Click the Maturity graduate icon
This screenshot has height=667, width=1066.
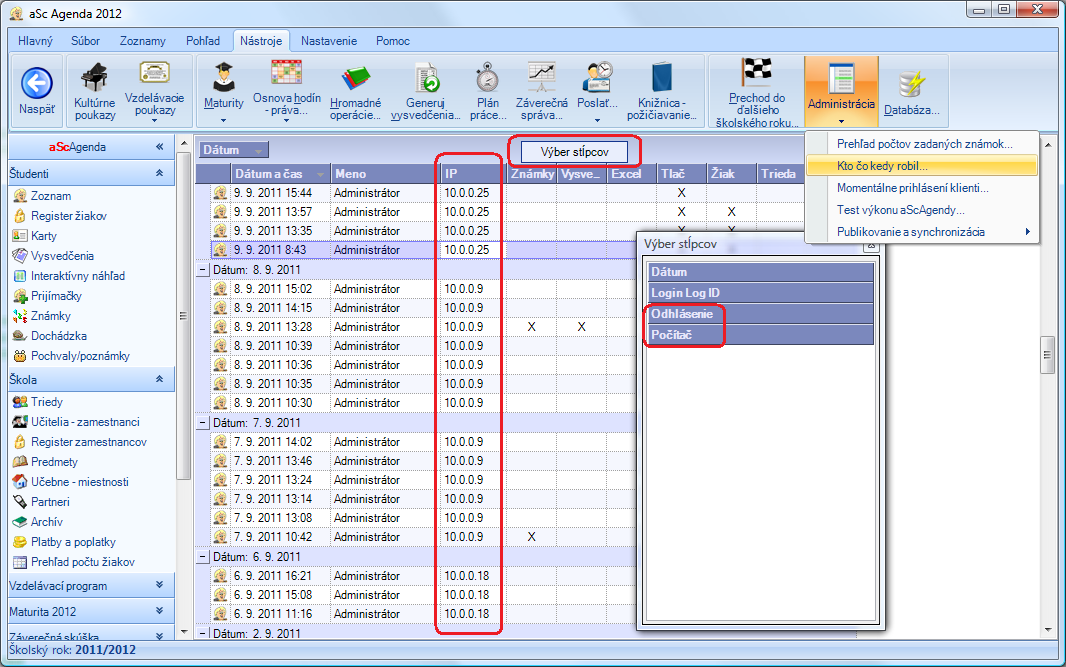pyautogui.click(x=224, y=77)
